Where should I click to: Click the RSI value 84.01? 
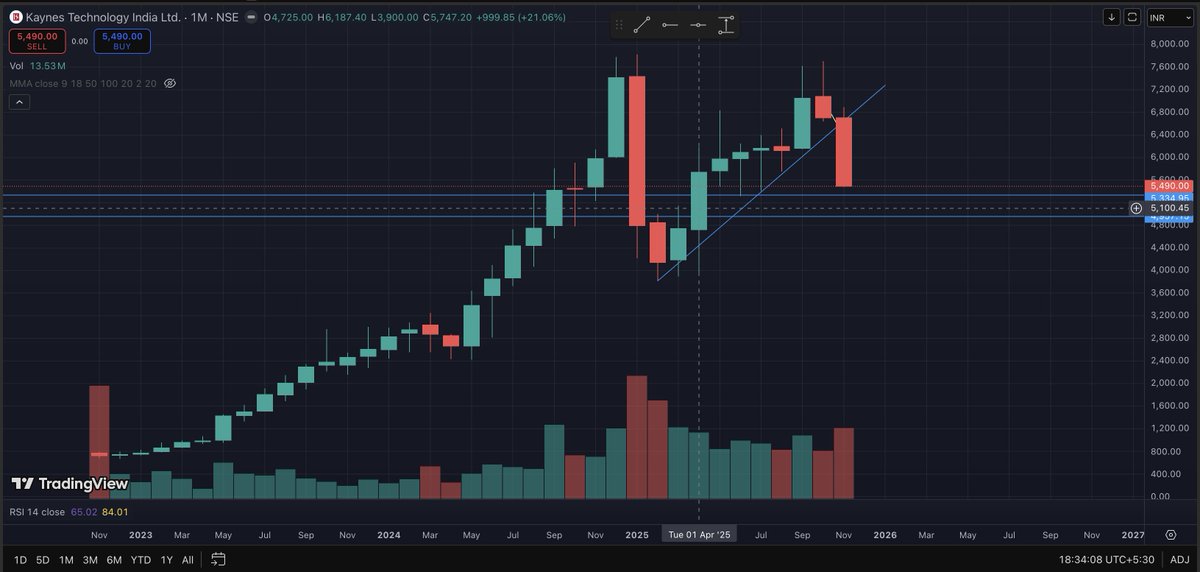[117, 513]
